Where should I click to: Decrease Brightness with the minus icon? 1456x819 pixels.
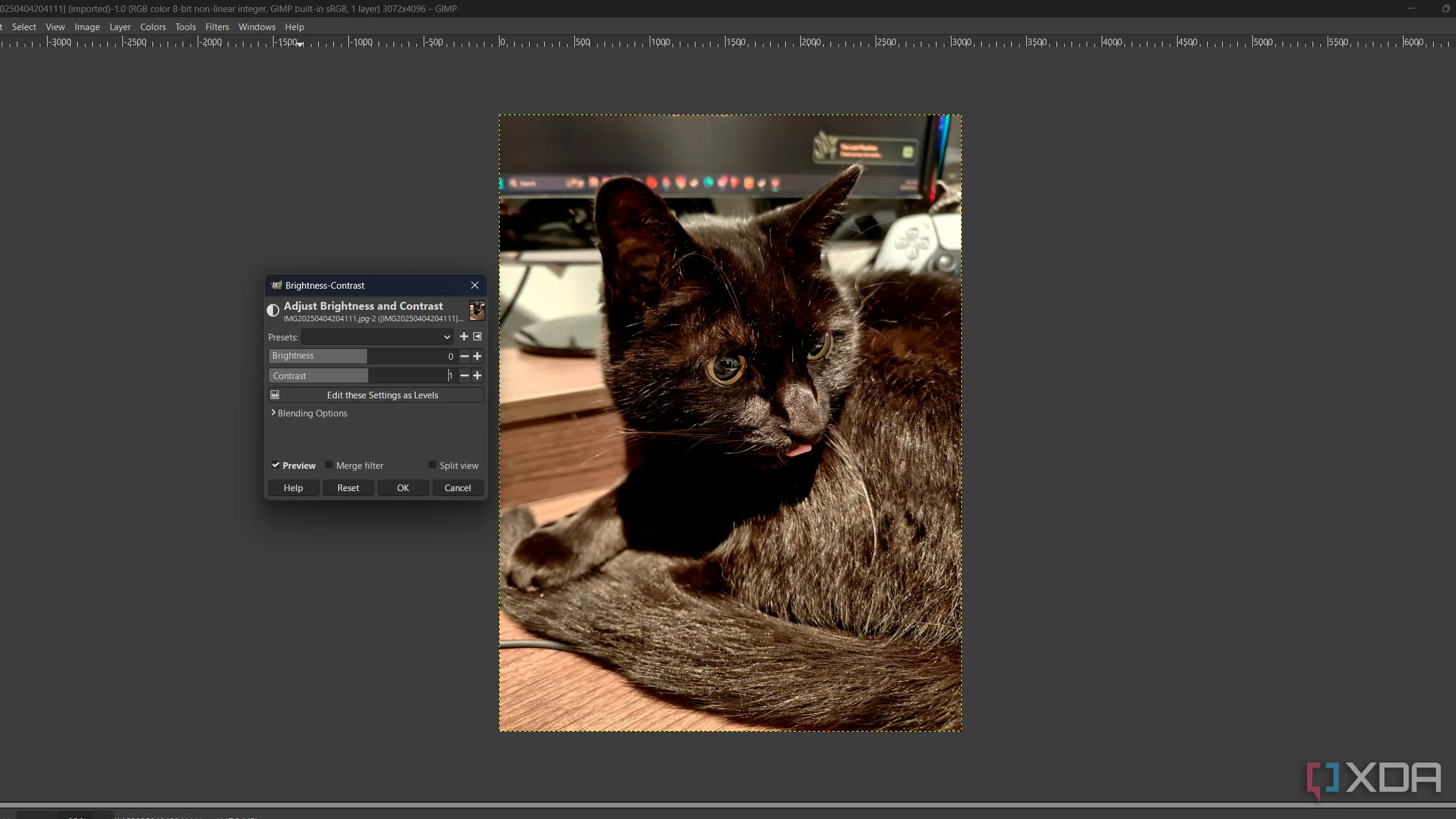[464, 356]
